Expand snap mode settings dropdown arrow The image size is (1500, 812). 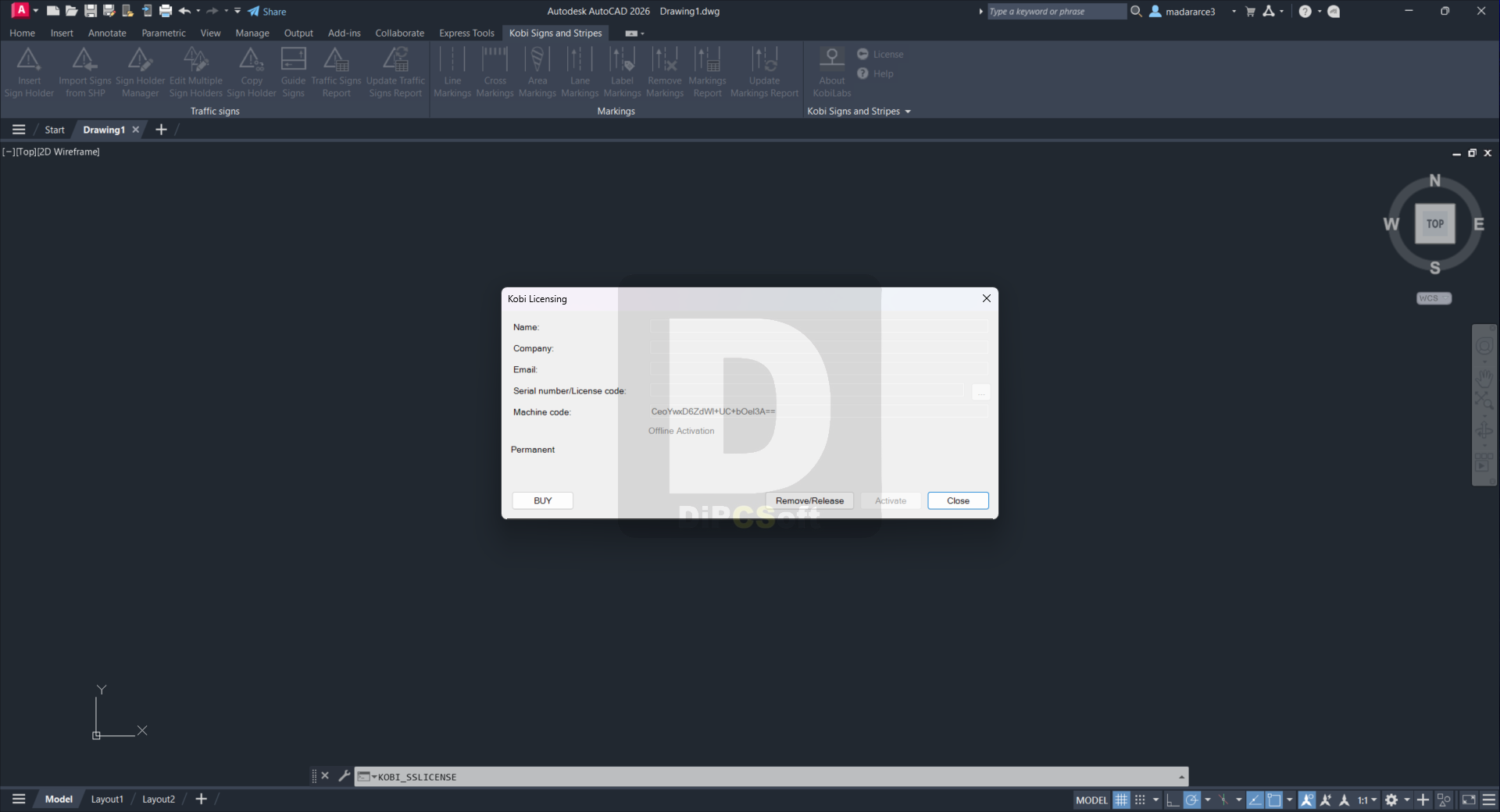point(1155,800)
